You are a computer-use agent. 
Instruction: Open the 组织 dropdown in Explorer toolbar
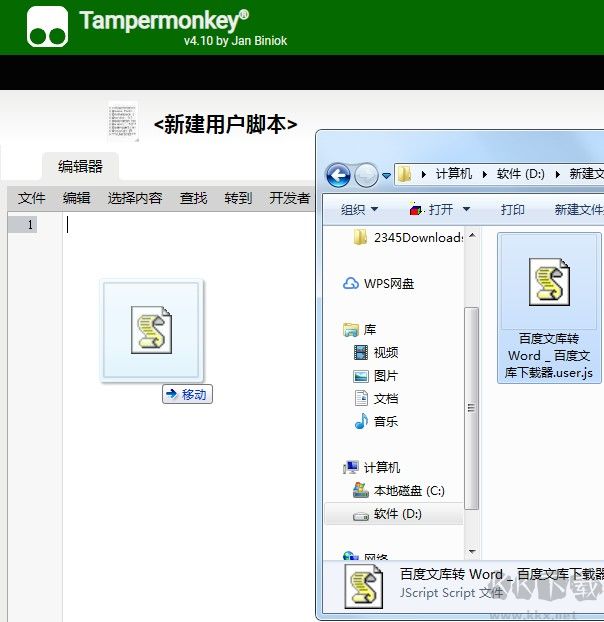pyautogui.click(x=359, y=209)
